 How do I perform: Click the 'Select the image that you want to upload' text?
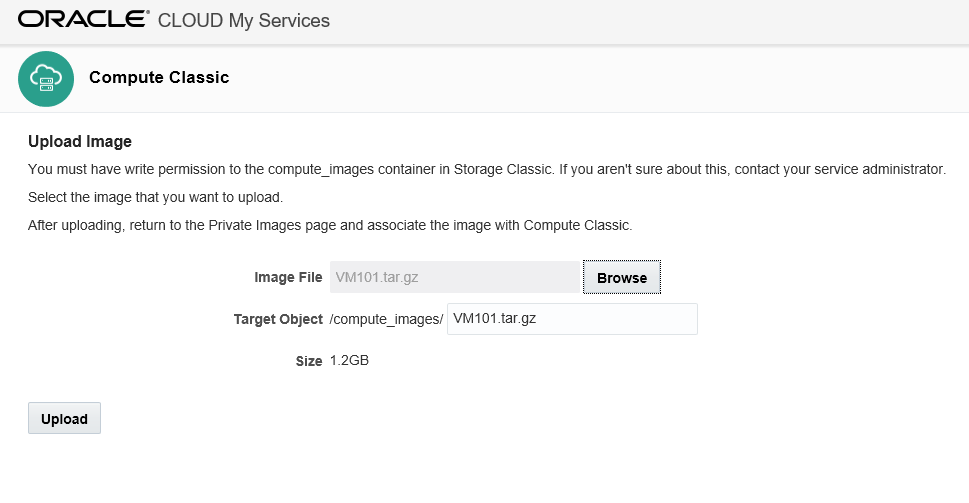pyautogui.click(x=155, y=198)
